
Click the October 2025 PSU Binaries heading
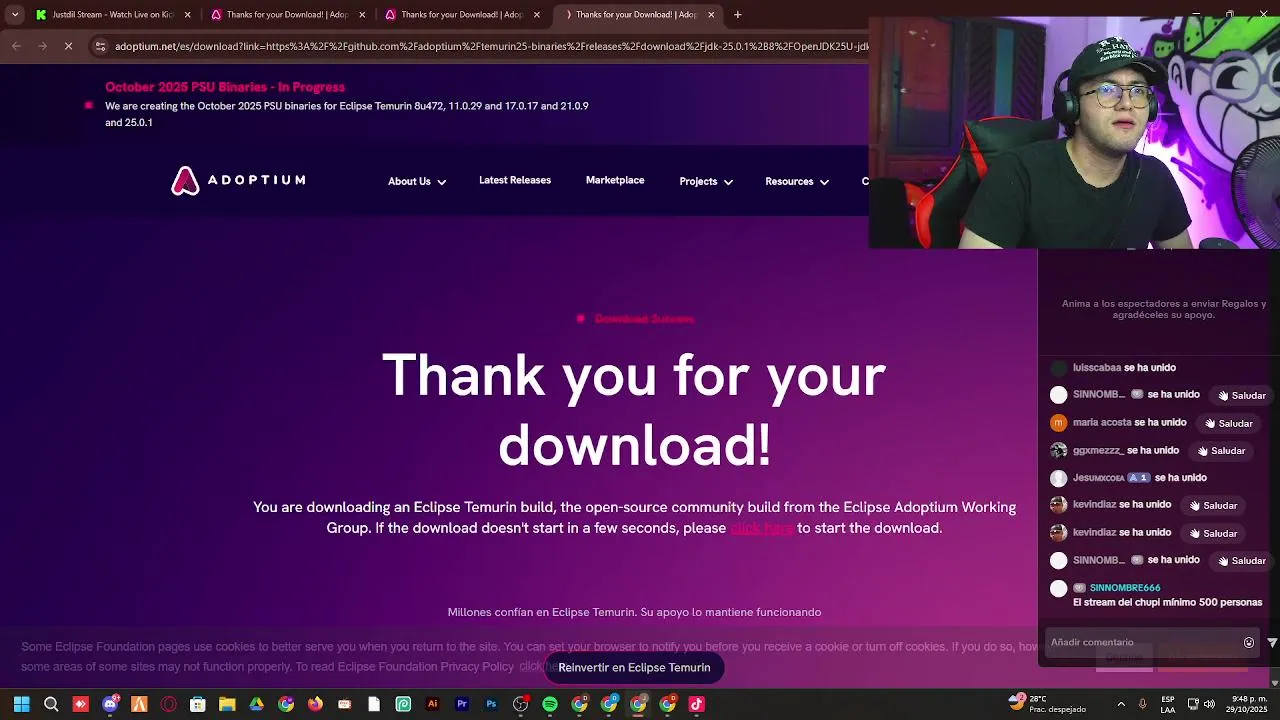[225, 87]
